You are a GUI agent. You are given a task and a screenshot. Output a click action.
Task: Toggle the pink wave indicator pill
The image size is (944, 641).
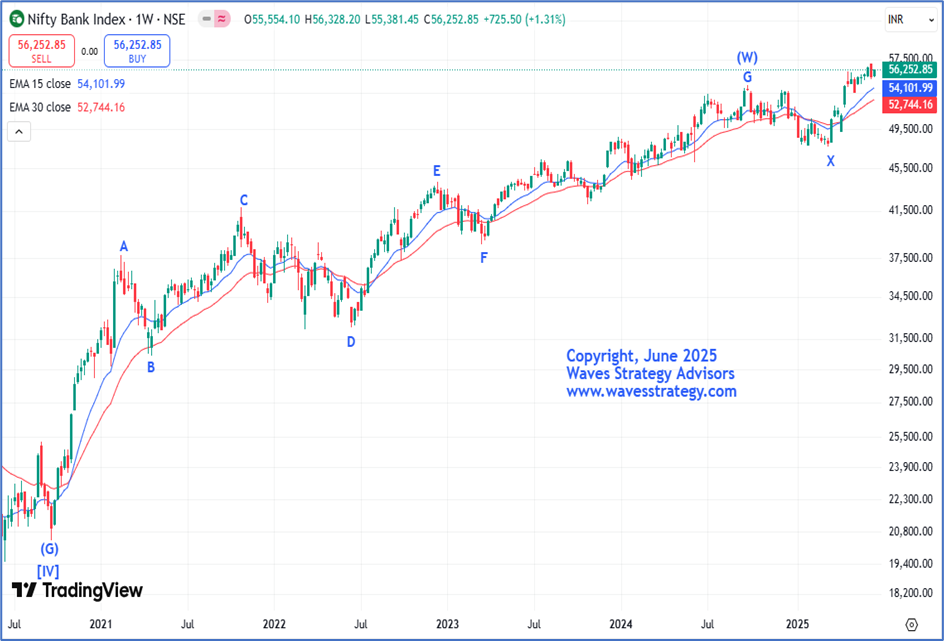[x=222, y=19]
